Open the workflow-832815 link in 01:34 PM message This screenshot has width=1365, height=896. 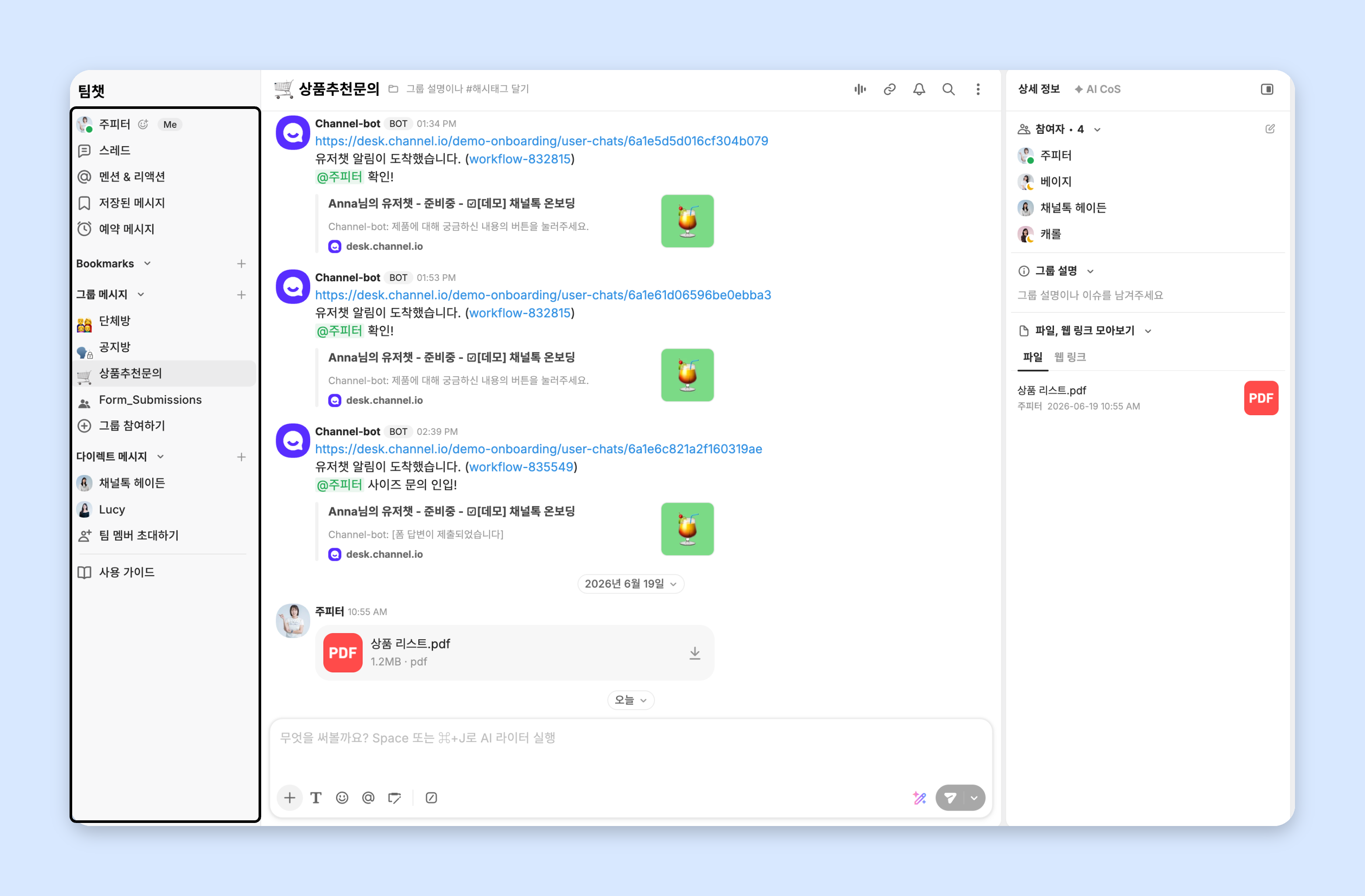pos(520,159)
